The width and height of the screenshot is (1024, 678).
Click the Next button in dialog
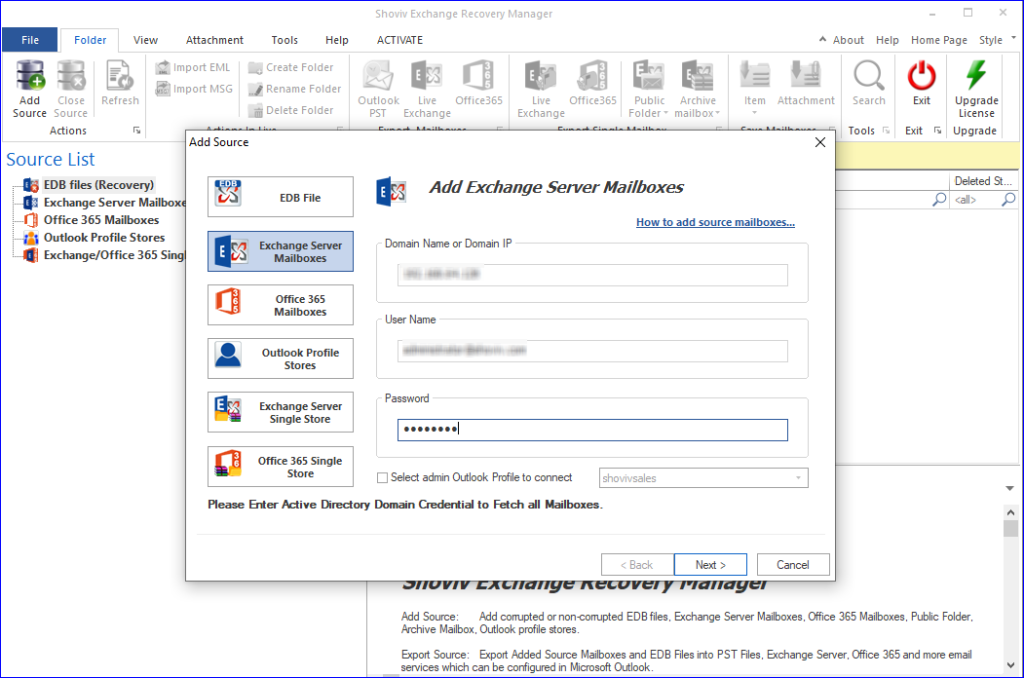tap(710, 565)
